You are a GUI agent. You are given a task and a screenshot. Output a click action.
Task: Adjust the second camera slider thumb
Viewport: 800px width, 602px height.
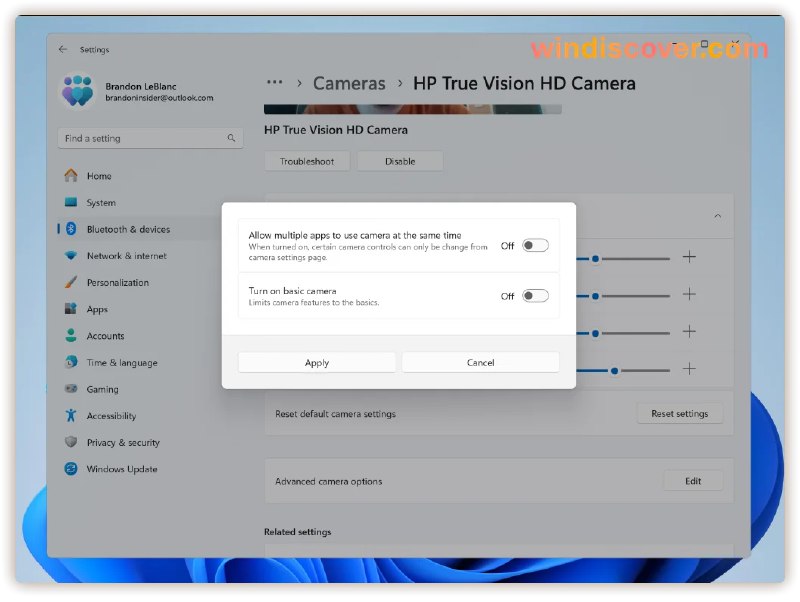coord(595,296)
